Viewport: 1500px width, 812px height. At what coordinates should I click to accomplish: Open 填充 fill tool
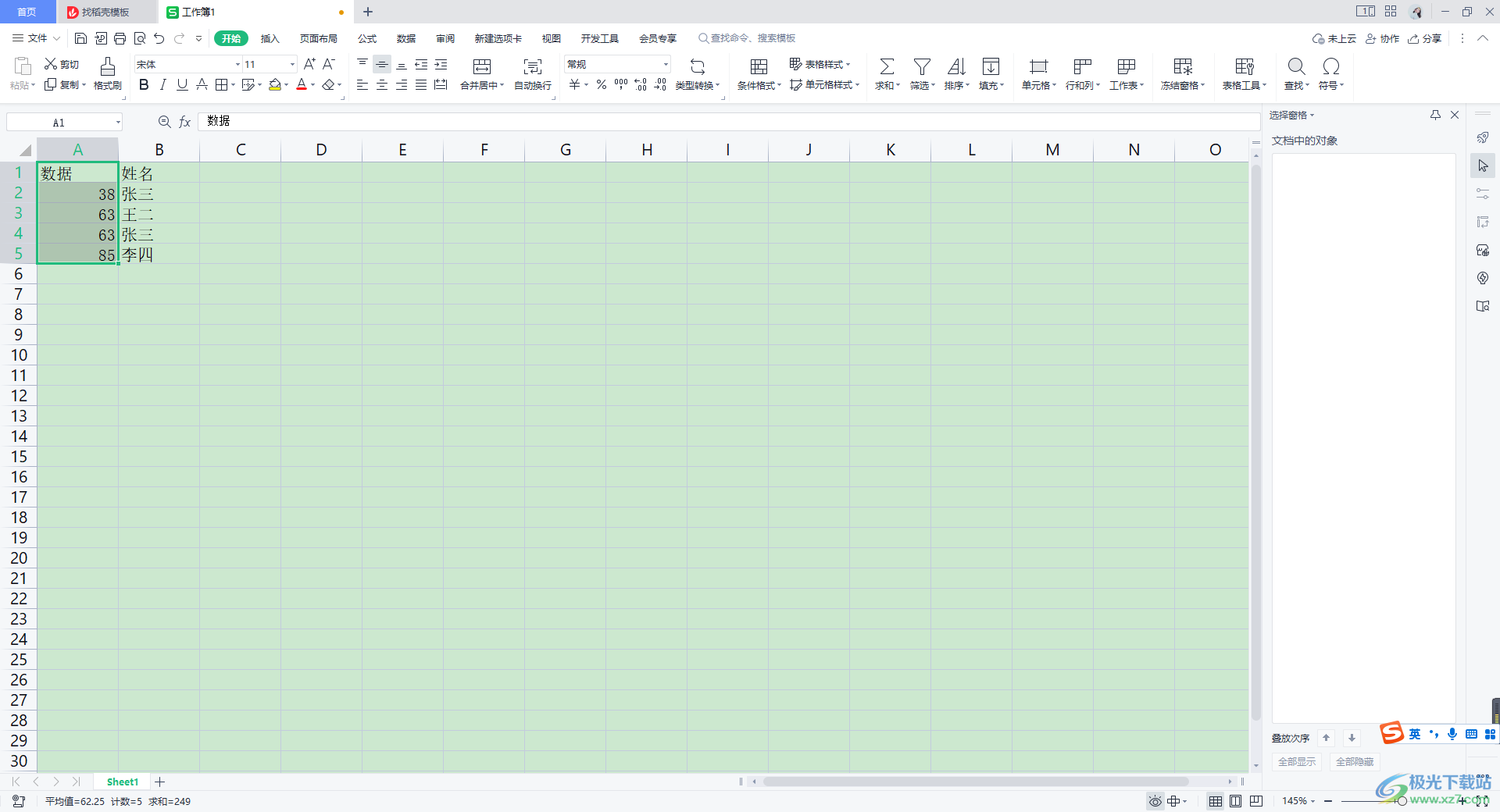[x=991, y=74]
